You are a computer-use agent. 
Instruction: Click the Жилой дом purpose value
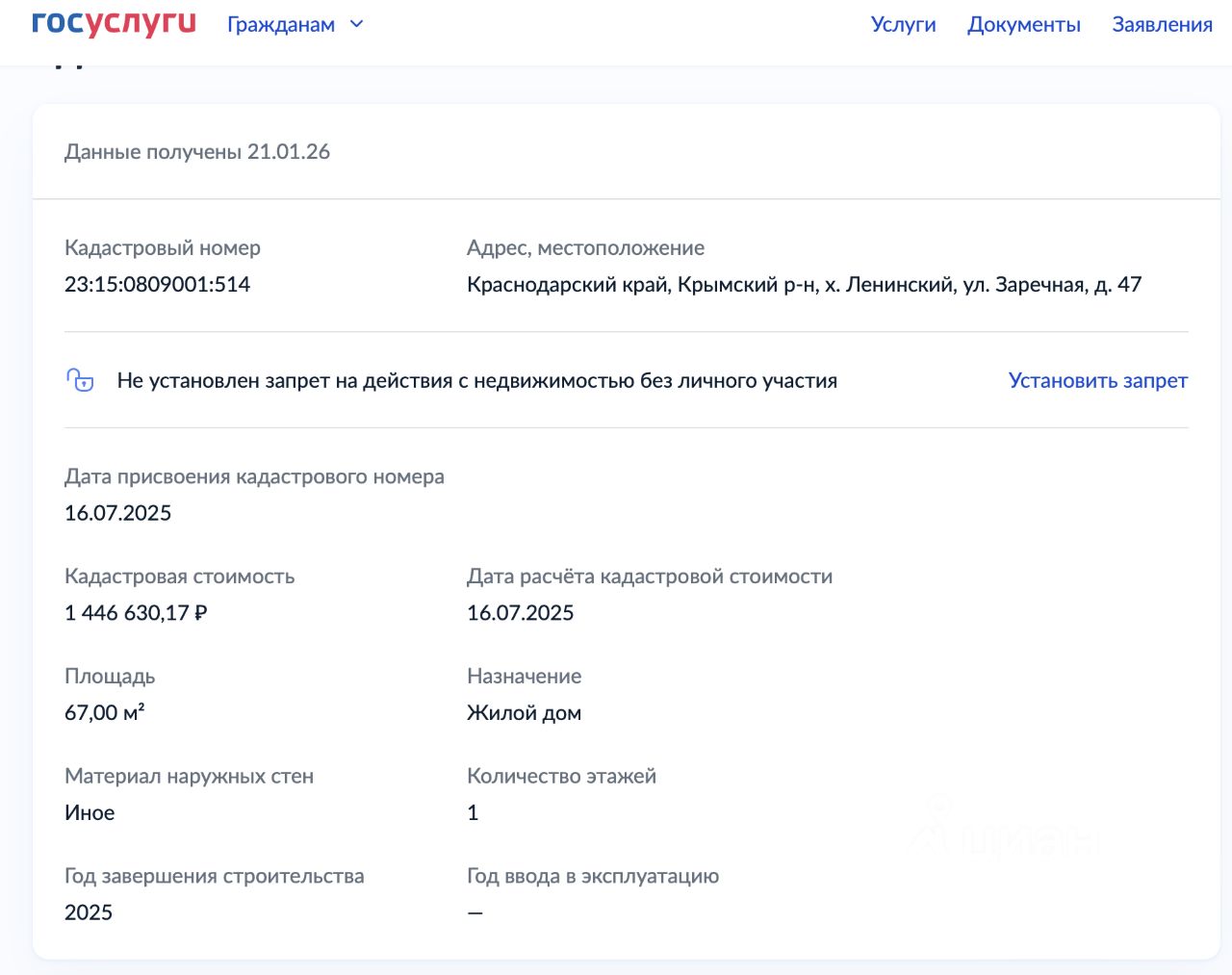pos(524,713)
